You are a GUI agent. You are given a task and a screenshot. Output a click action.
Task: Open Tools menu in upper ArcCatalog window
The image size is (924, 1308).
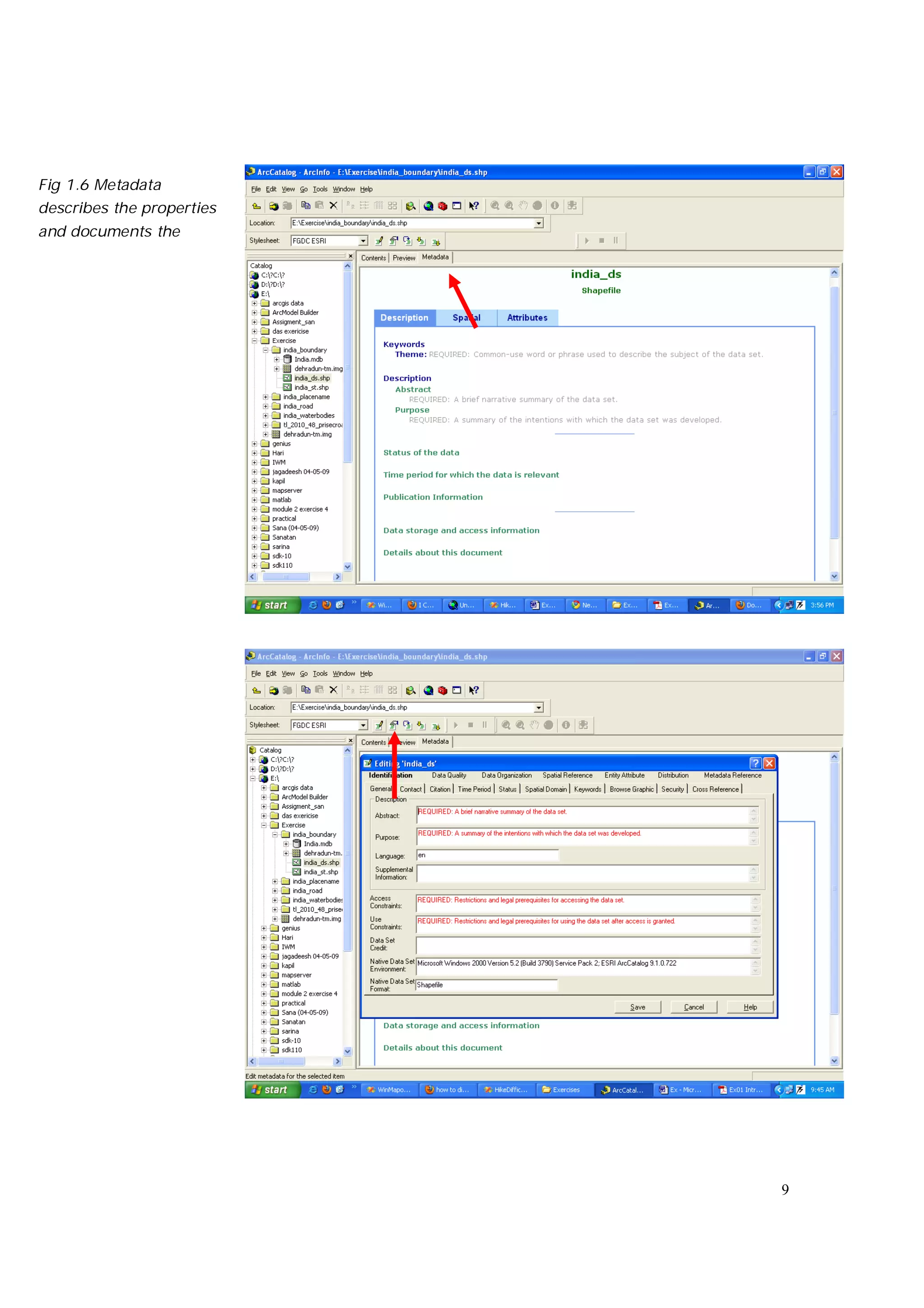320,189
